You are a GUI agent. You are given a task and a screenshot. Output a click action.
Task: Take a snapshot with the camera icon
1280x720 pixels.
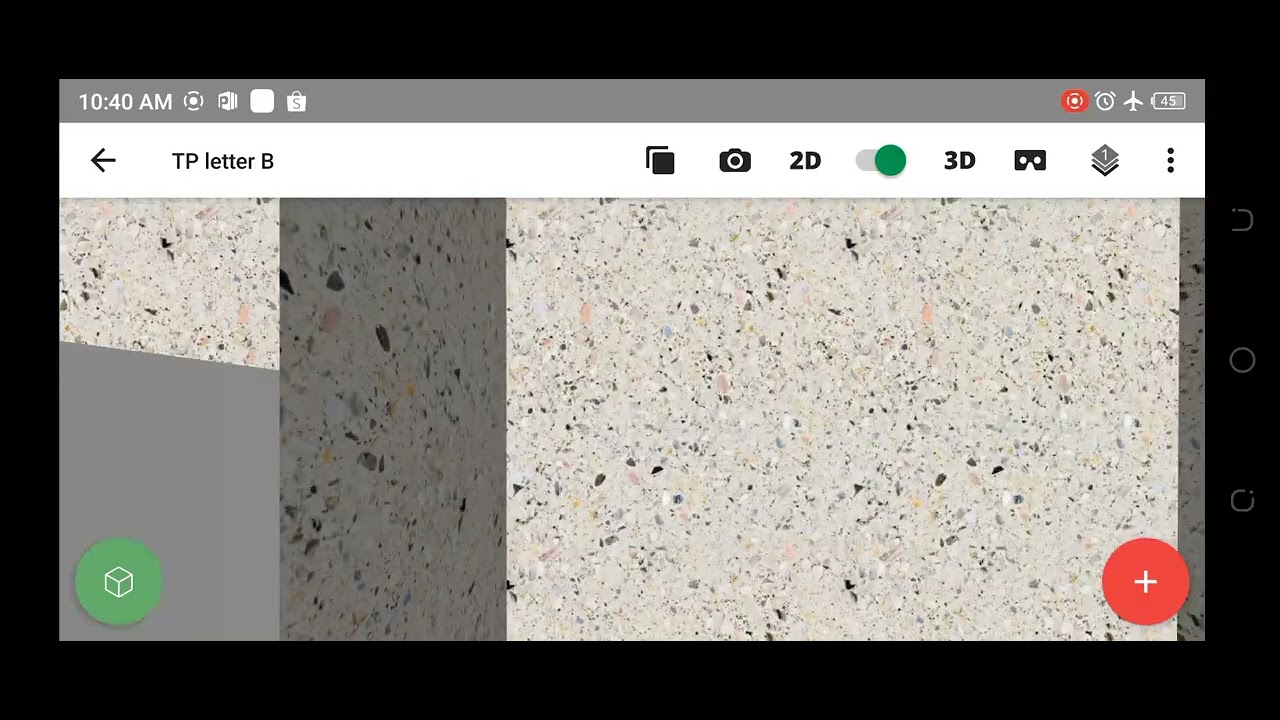(735, 161)
